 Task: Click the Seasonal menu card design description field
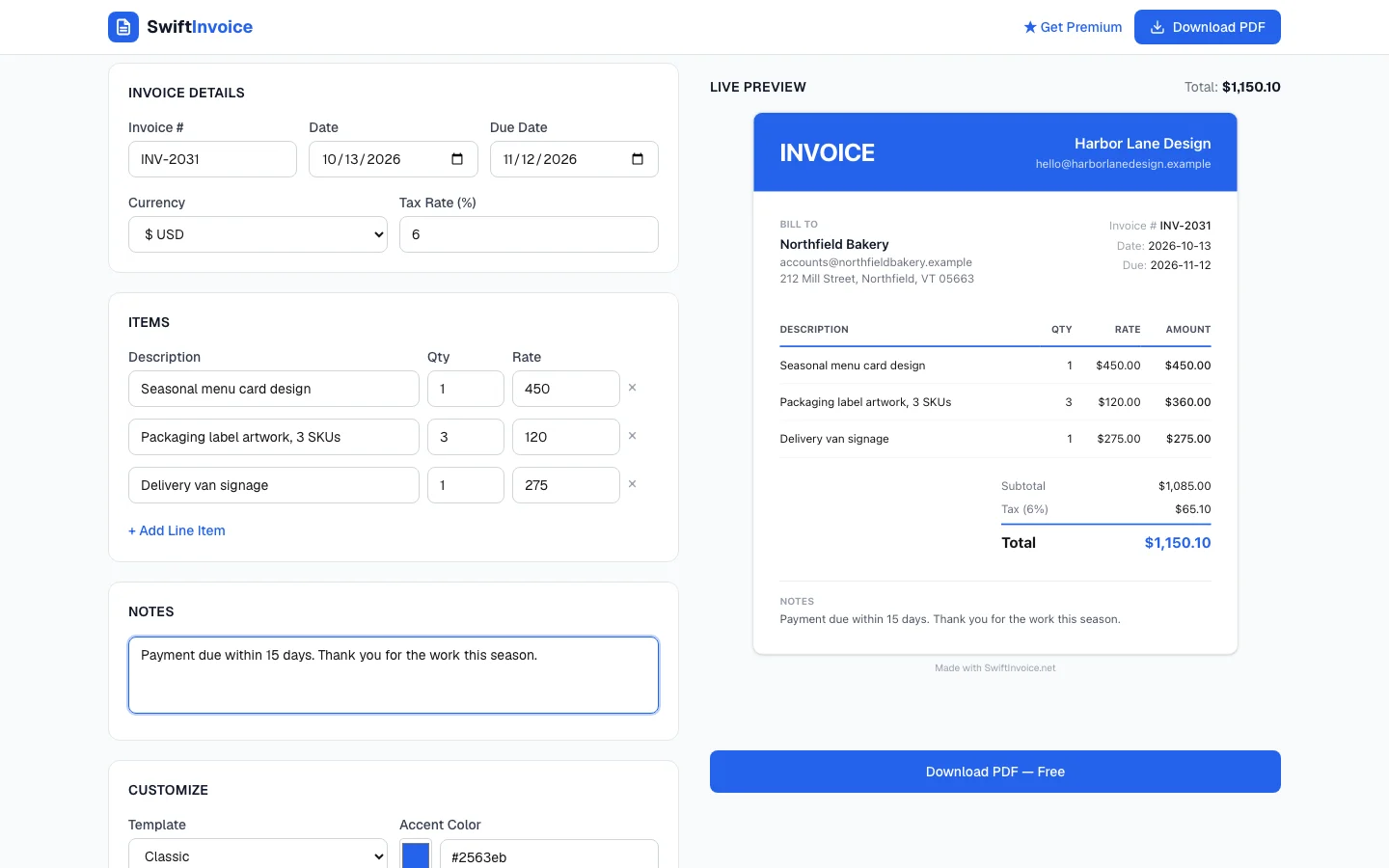[274, 389]
